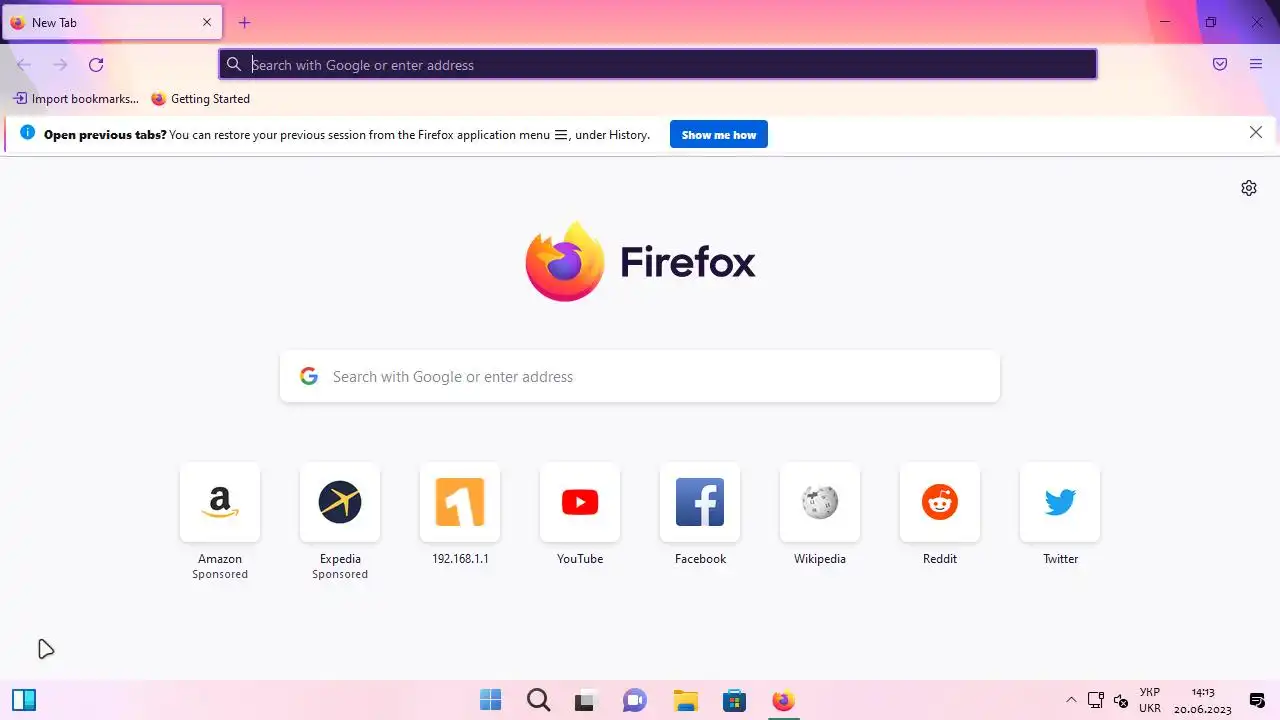1280x720 pixels.
Task: Select the New Tab tab
Action: tap(111, 22)
